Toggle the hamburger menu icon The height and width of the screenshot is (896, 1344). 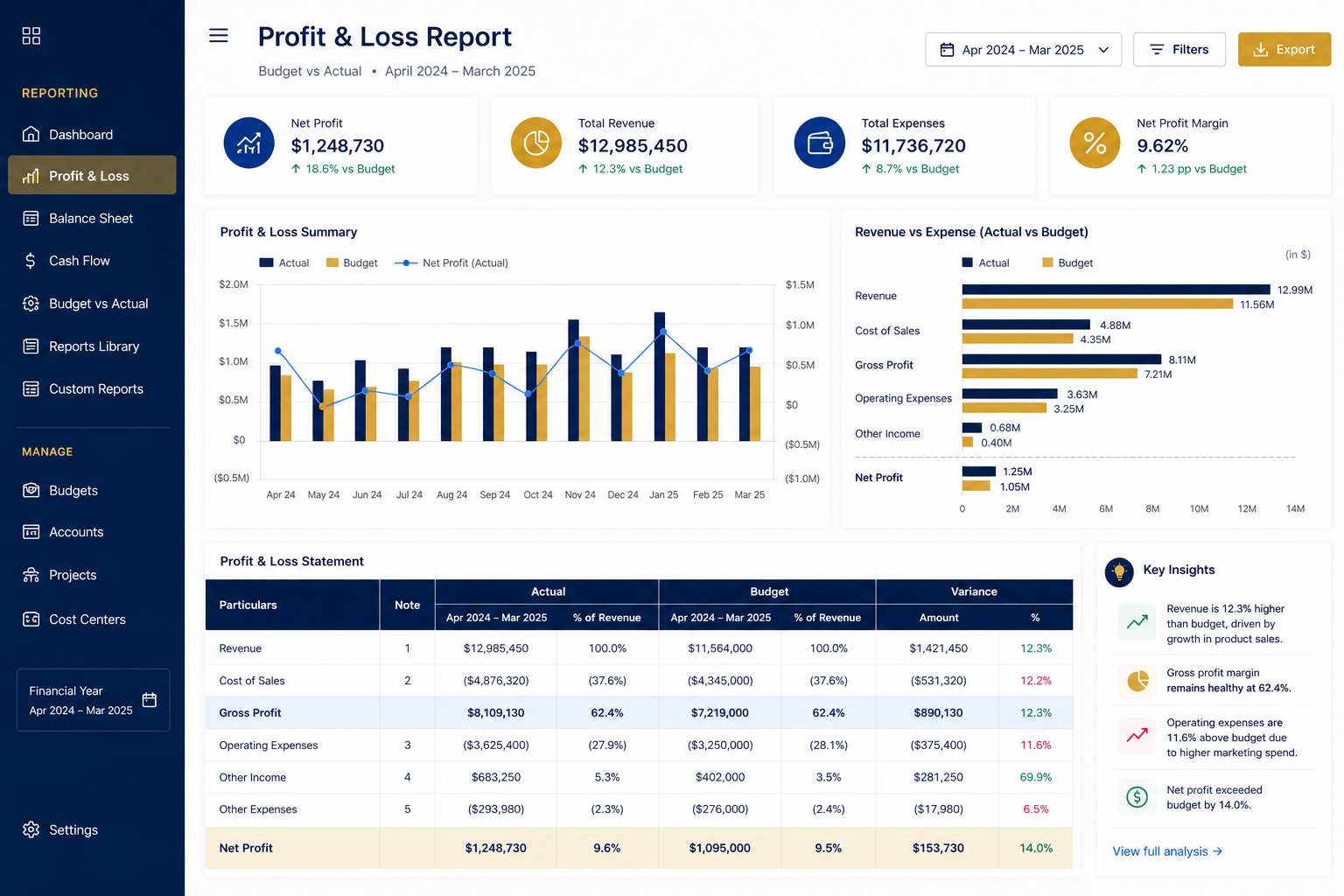pyautogui.click(x=219, y=36)
